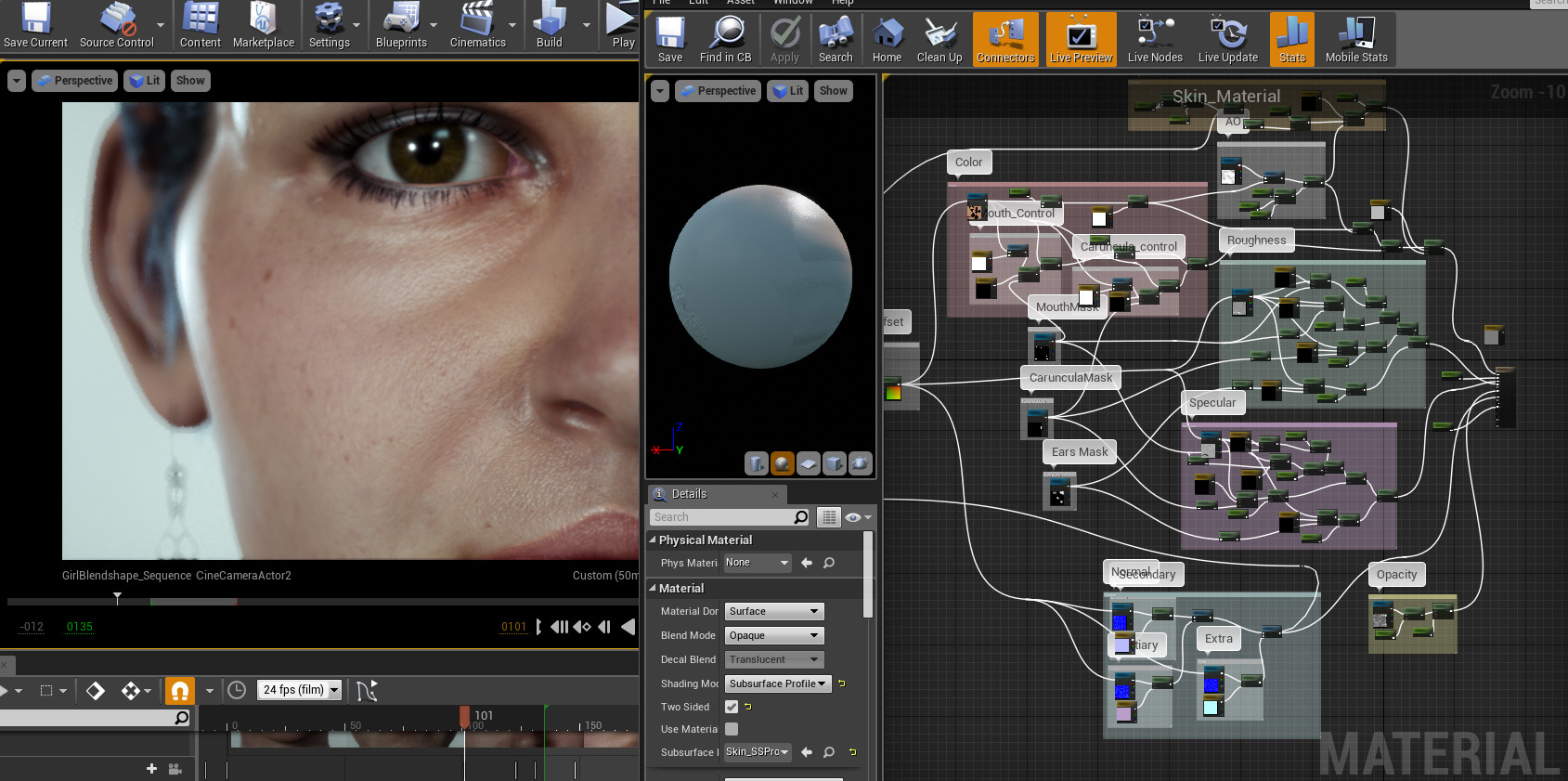Click Opacity comment label in graph

(1396, 574)
